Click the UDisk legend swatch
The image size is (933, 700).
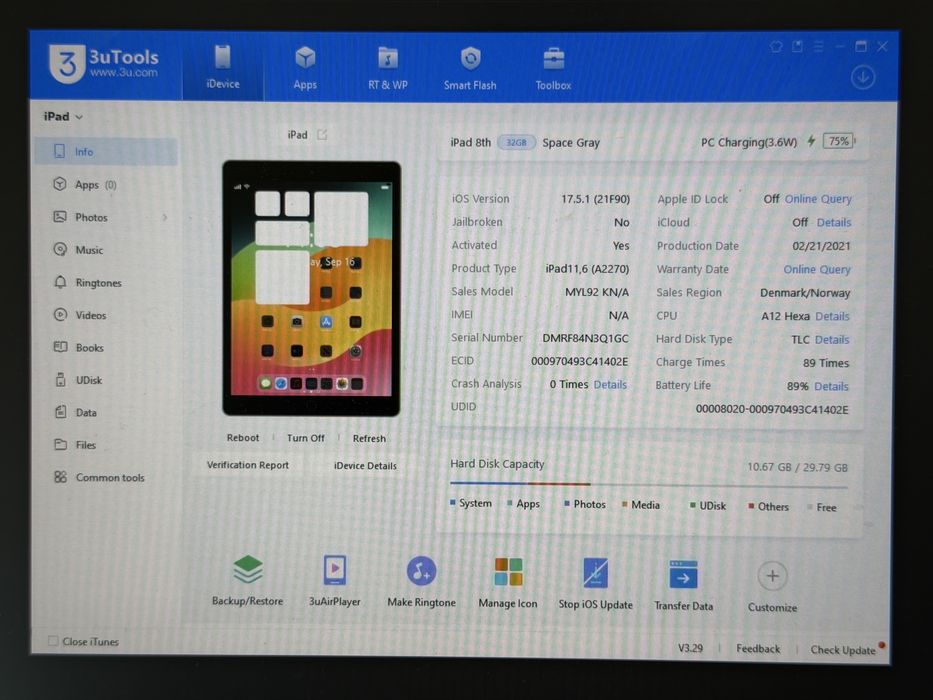(x=693, y=505)
